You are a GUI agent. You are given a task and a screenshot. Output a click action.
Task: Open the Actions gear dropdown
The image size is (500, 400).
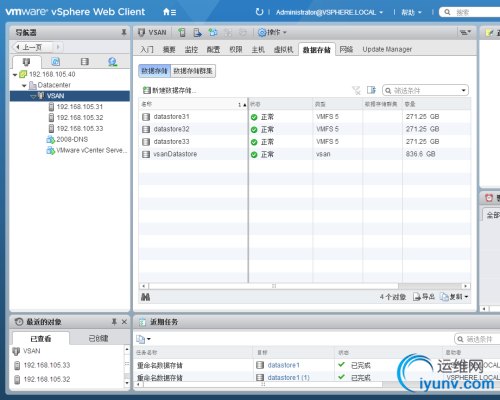(x=272, y=32)
